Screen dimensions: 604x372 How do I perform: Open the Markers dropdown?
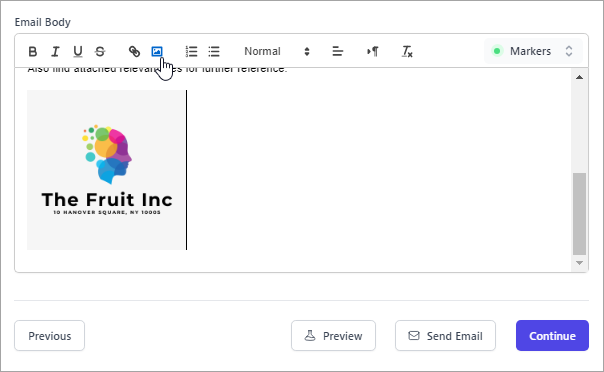533,51
